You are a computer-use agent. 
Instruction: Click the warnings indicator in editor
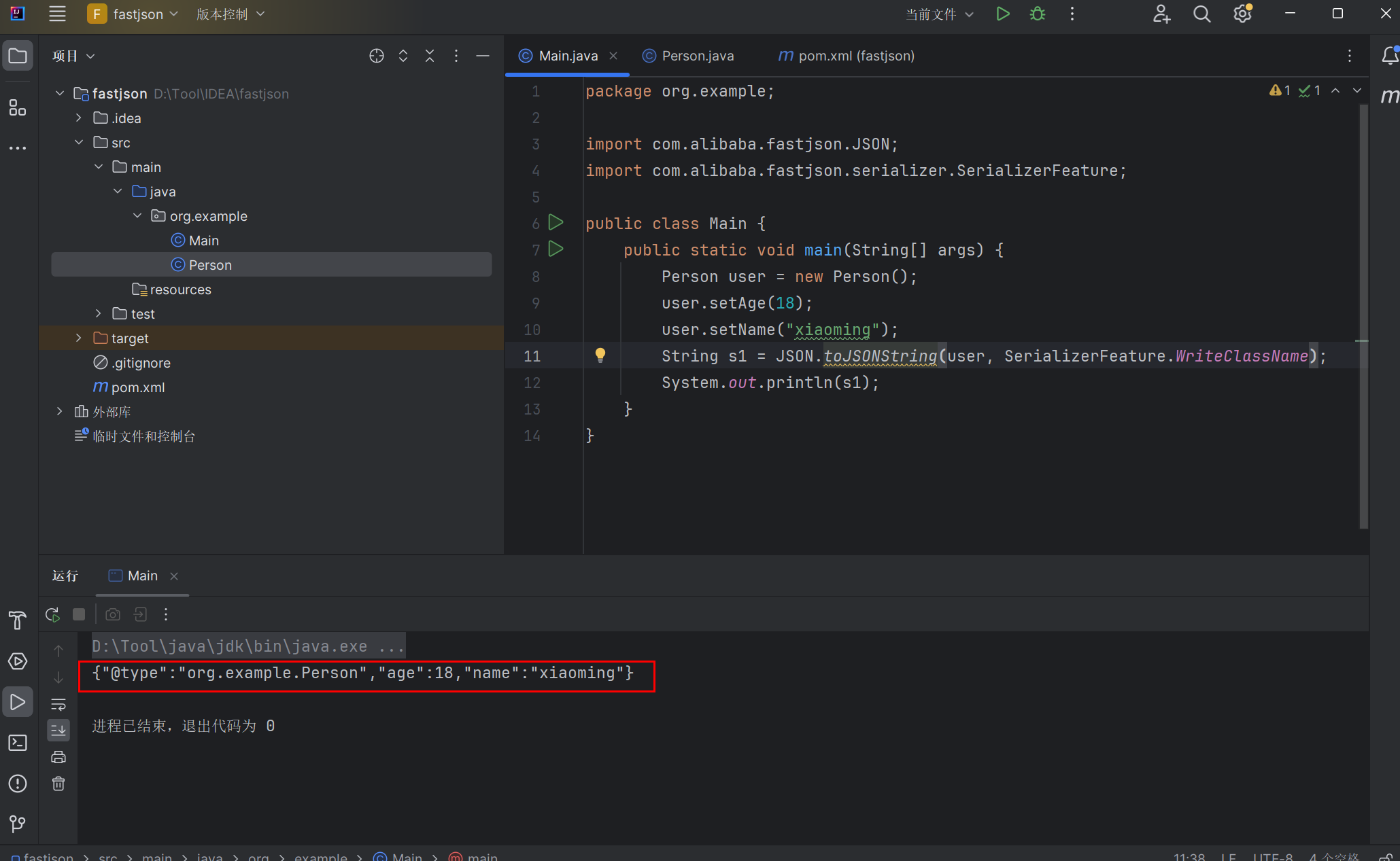[x=1280, y=90]
